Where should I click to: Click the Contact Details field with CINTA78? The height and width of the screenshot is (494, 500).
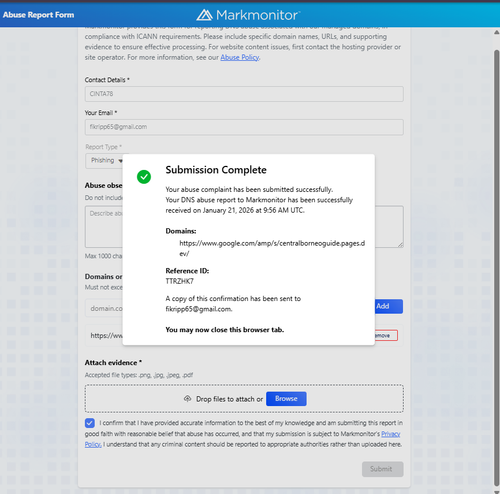click(x=244, y=94)
